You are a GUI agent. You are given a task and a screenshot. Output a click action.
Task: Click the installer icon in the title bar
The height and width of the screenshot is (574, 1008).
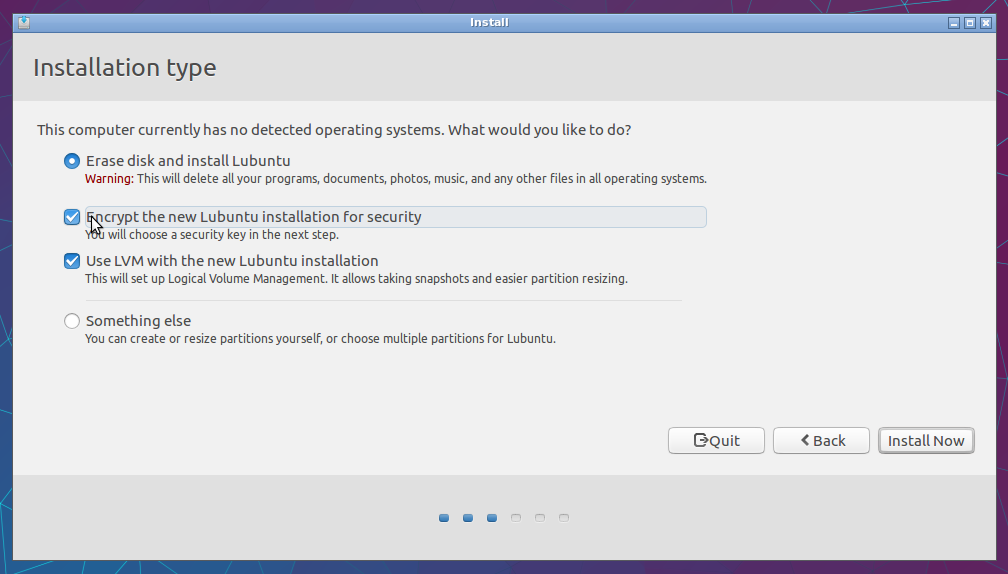tap(23, 23)
